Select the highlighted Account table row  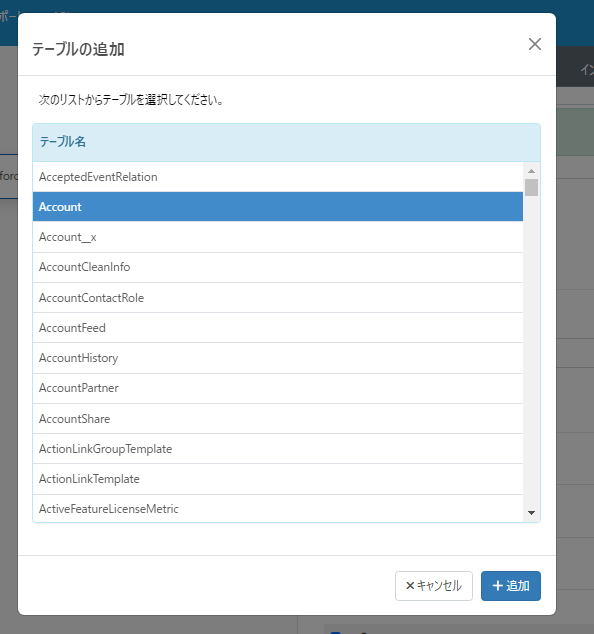[x=278, y=207]
